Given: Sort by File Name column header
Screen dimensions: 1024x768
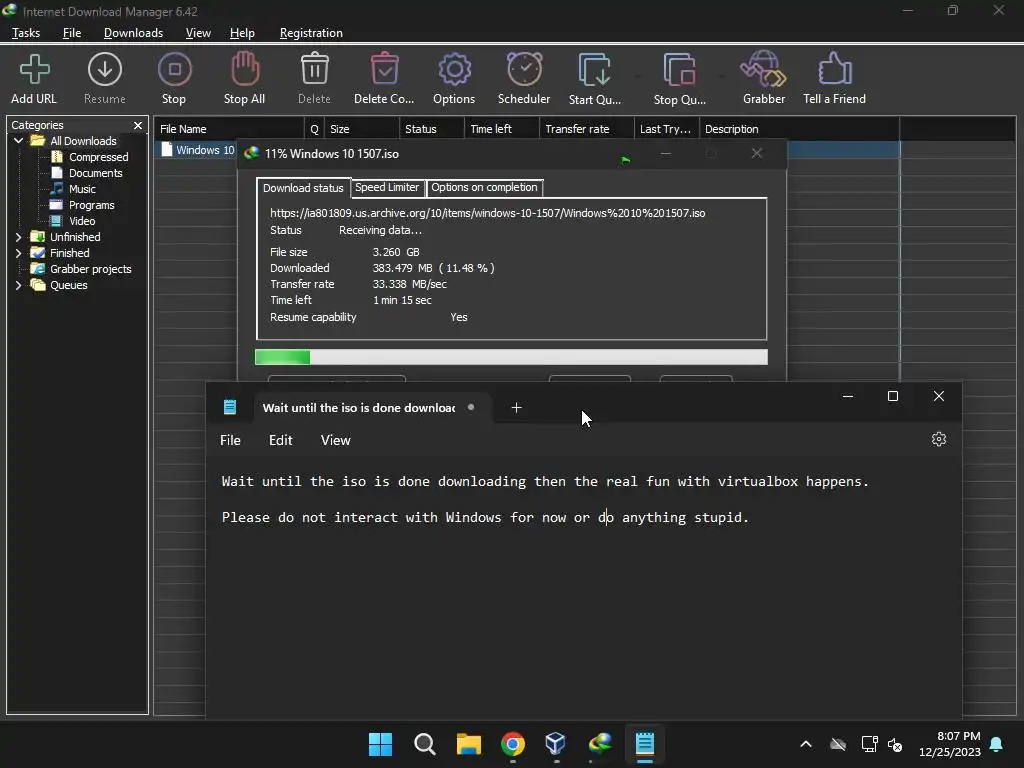Looking at the screenshot, I should pyautogui.click(x=229, y=129).
